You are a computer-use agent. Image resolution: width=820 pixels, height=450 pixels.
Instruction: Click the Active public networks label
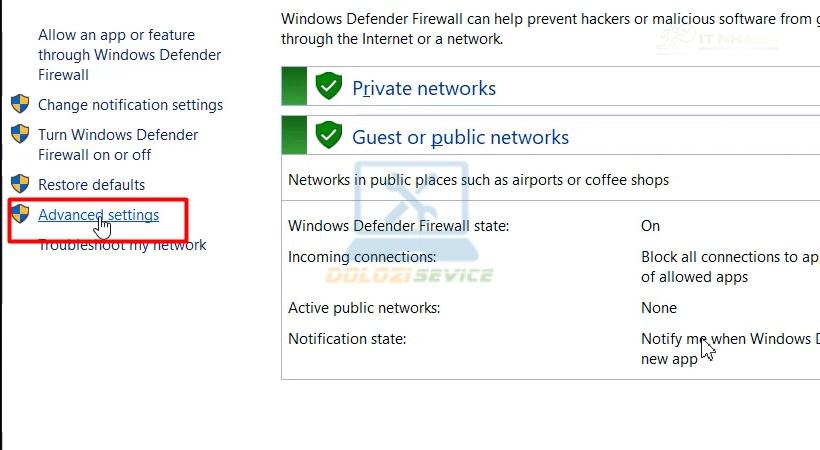point(363,308)
